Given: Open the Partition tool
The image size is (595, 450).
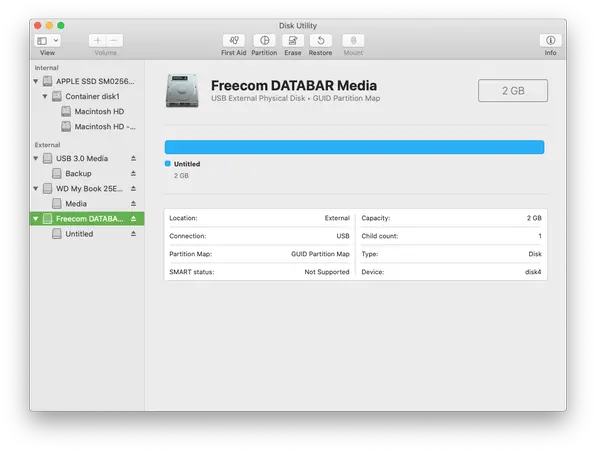Looking at the screenshot, I should tap(264, 41).
